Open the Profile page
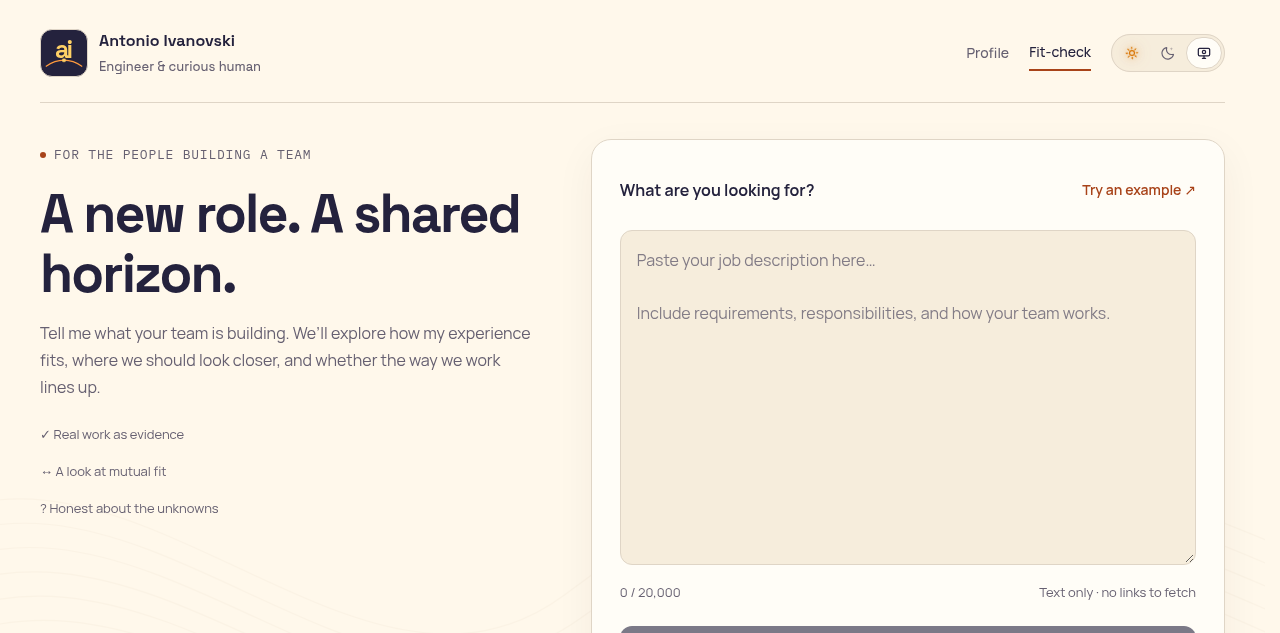This screenshot has width=1280, height=633. pos(987,53)
